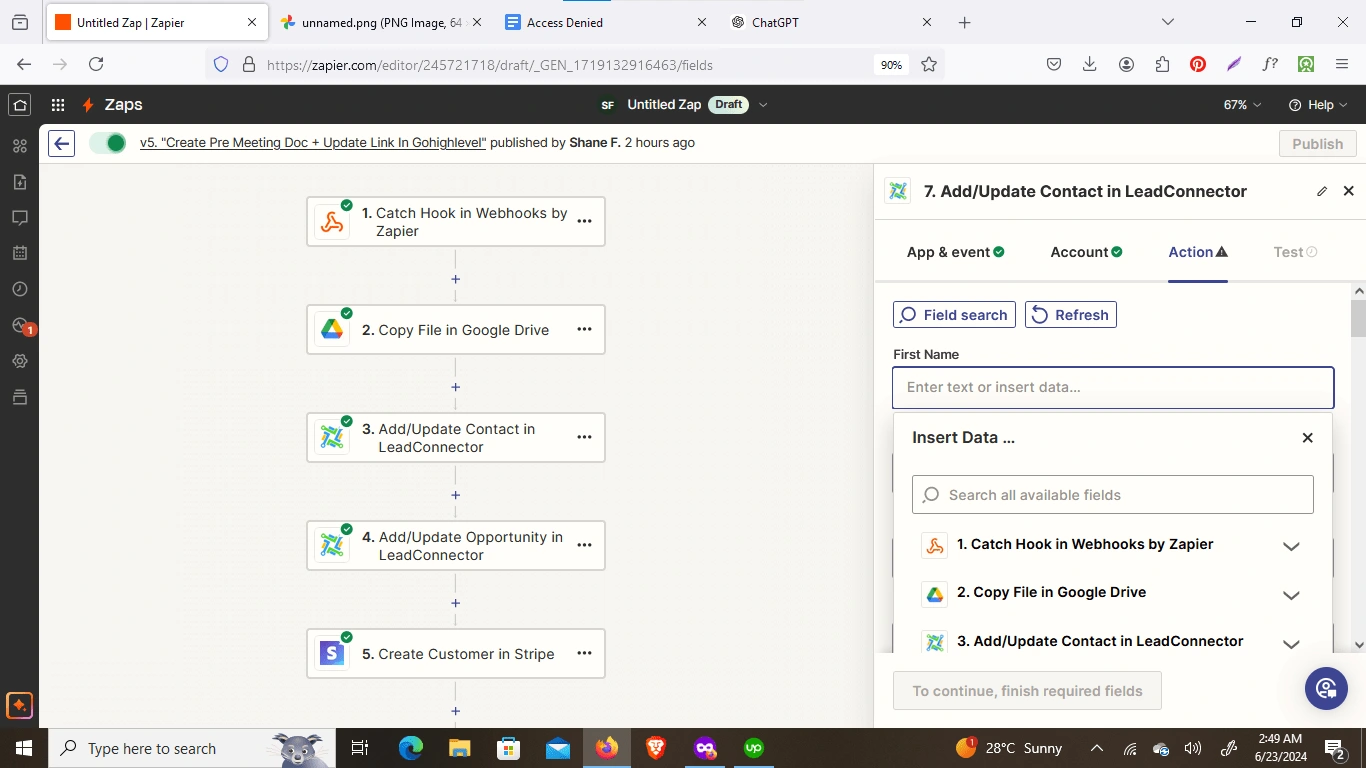Open File Explorer from taskbar
This screenshot has height=768, width=1366.
coord(460,748)
